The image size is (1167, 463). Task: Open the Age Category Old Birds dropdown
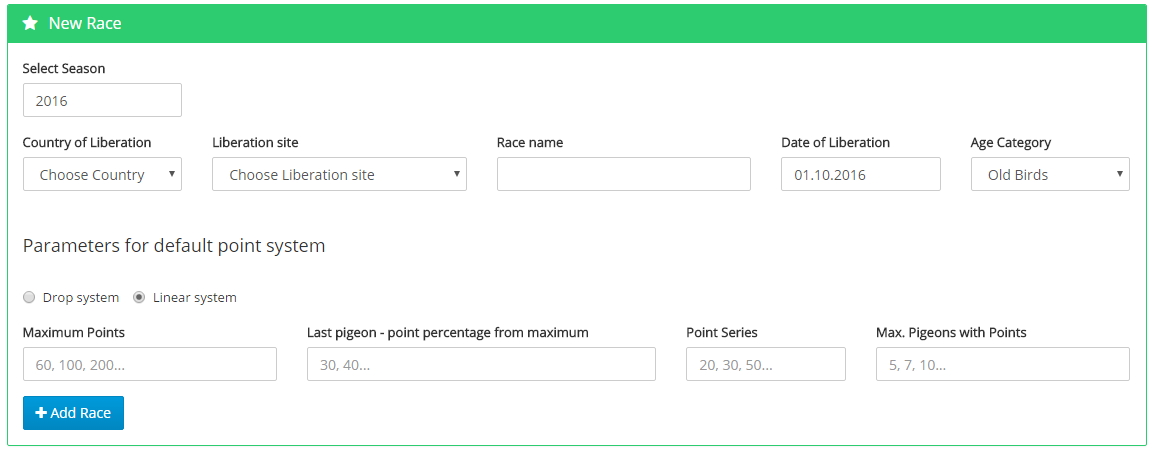tap(1050, 174)
